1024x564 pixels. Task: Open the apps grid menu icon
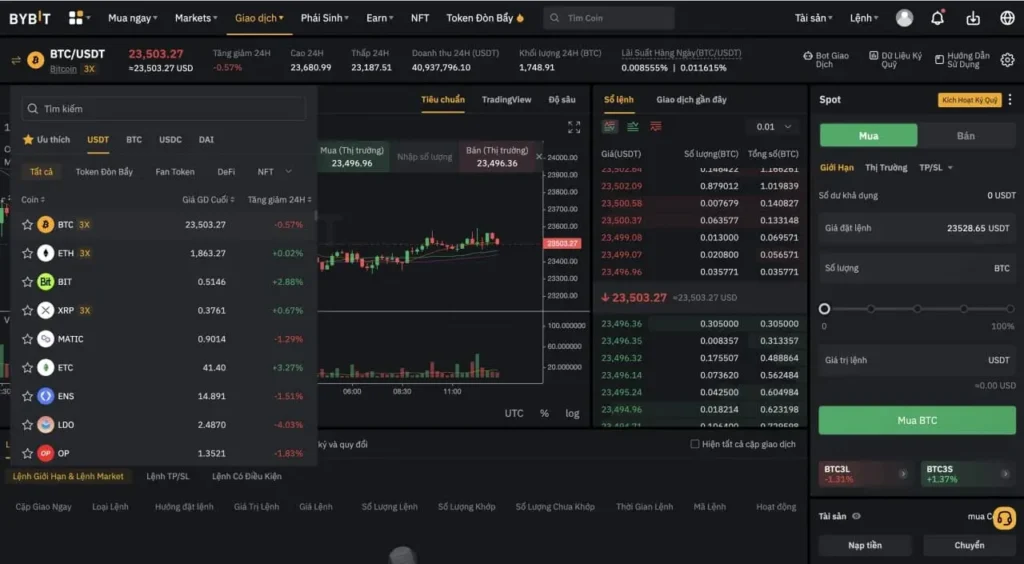(x=76, y=18)
